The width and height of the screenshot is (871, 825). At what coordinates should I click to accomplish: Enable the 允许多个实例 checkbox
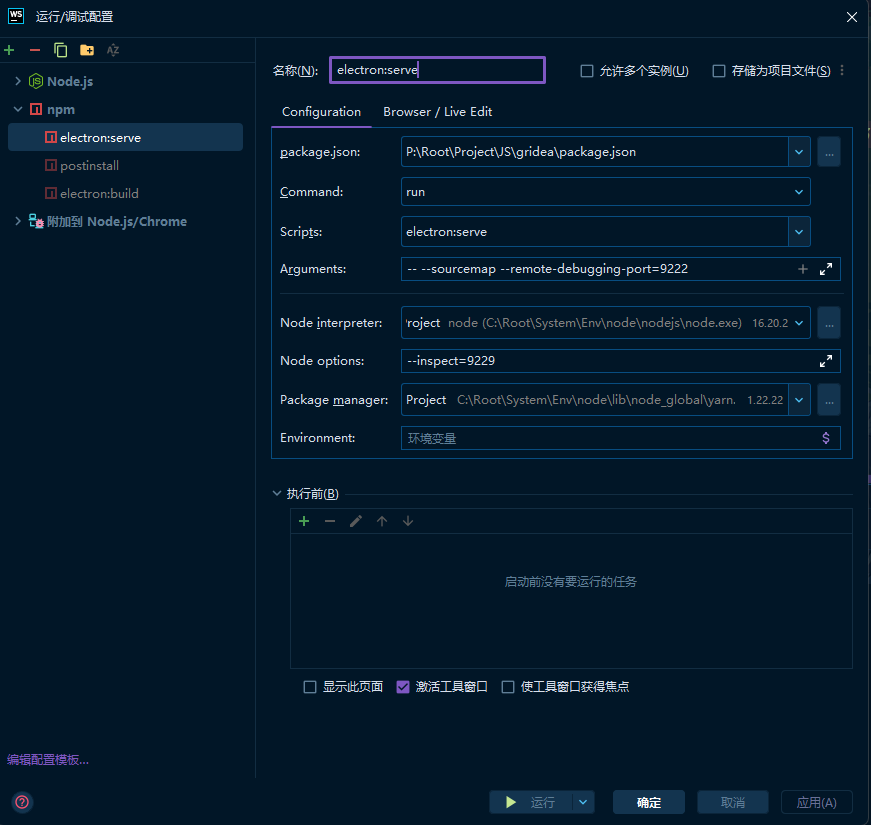(587, 71)
